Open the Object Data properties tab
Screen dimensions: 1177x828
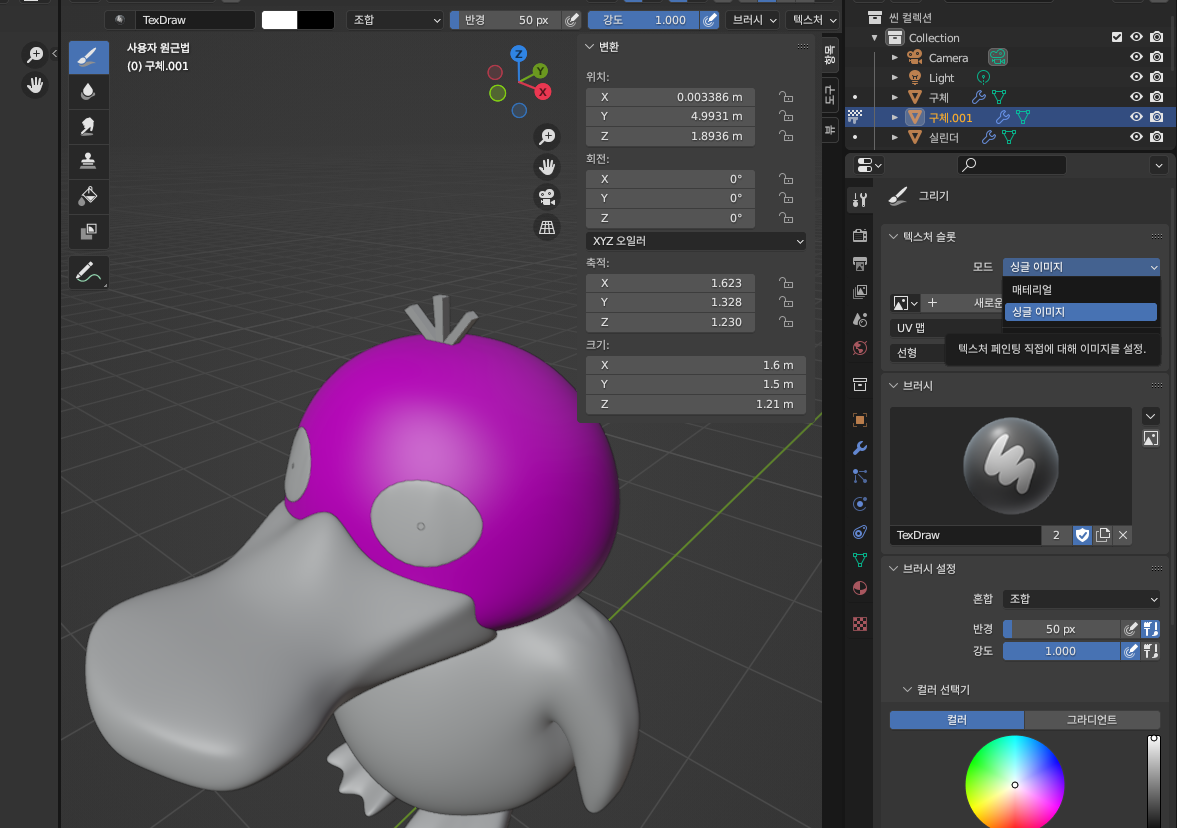point(859,560)
